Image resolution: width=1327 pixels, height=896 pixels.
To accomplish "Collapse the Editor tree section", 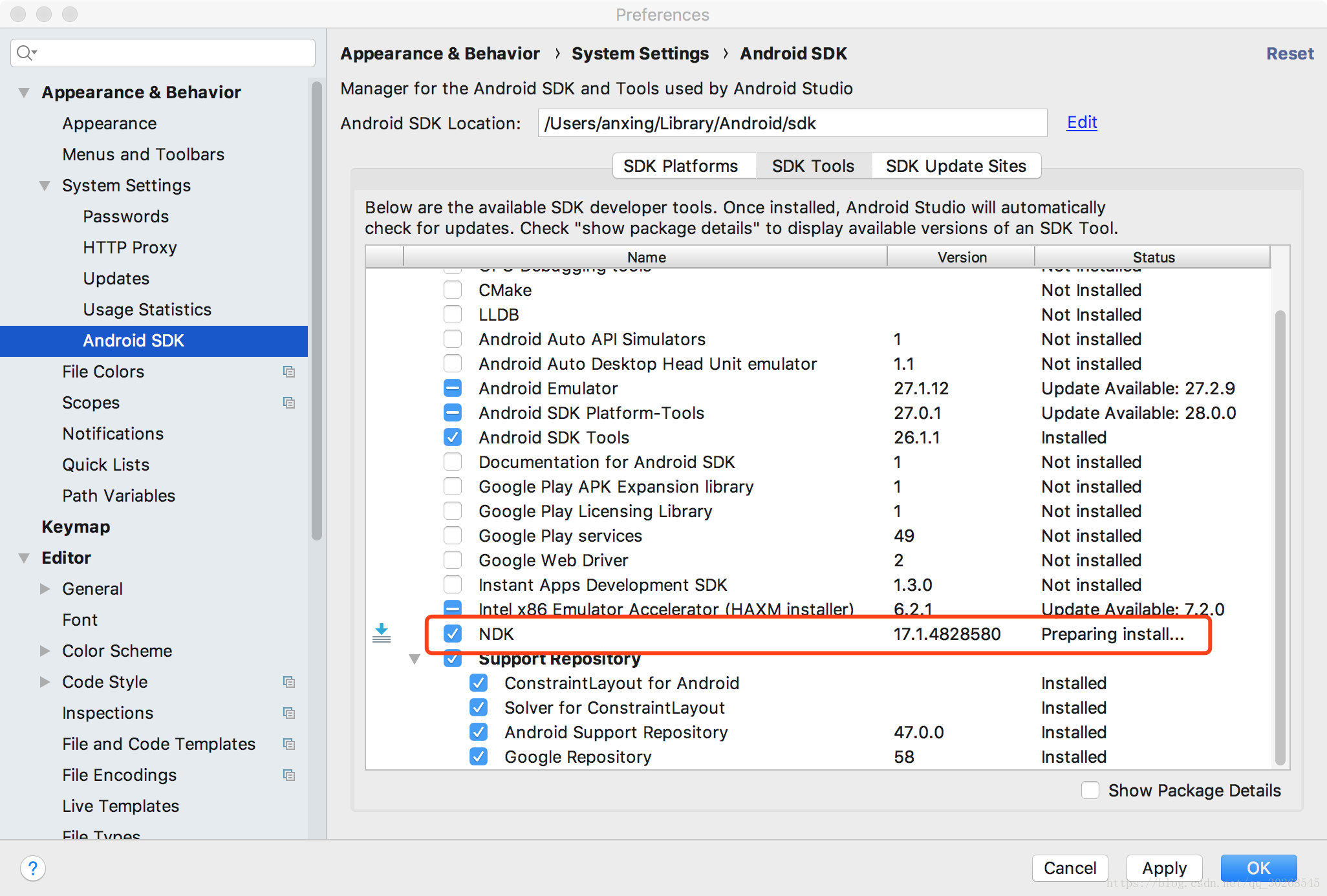I will click(x=25, y=558).
